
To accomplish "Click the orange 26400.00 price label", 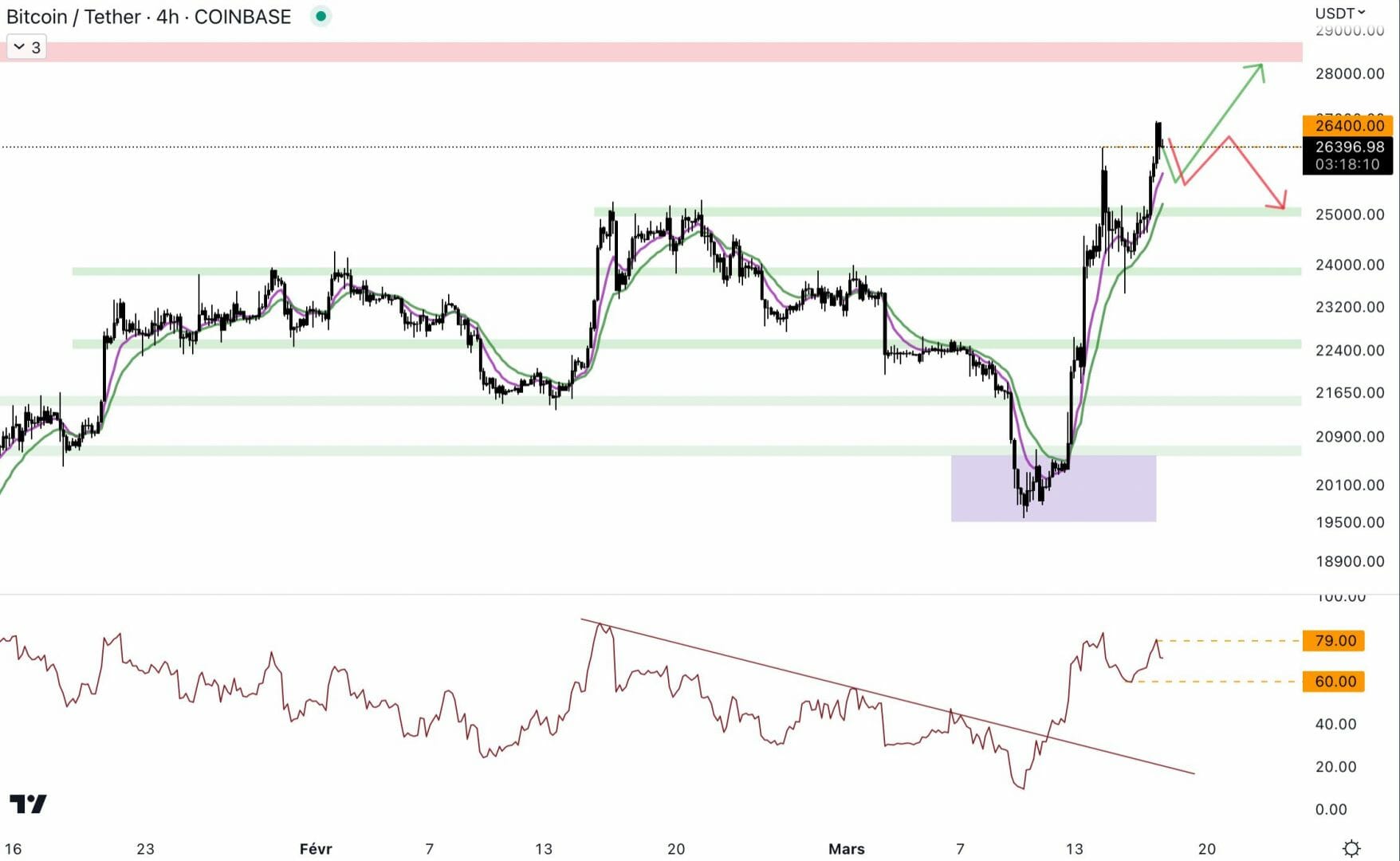I will coord(1347,125).
